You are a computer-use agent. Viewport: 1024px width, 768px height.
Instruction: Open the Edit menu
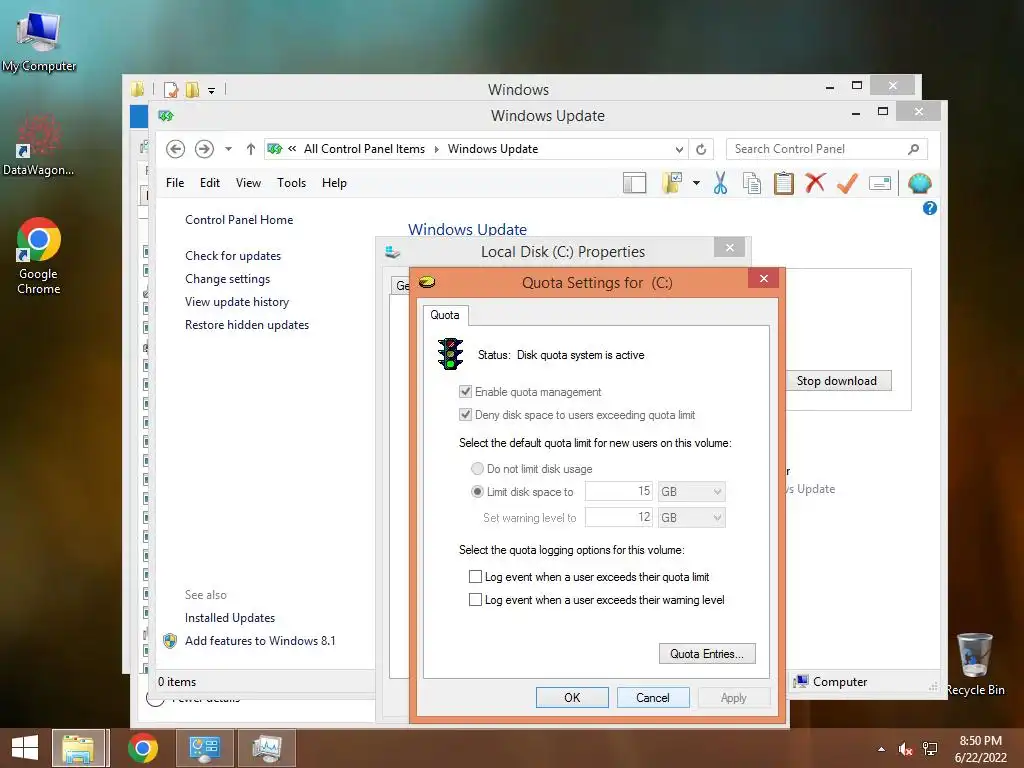[210, 183]
